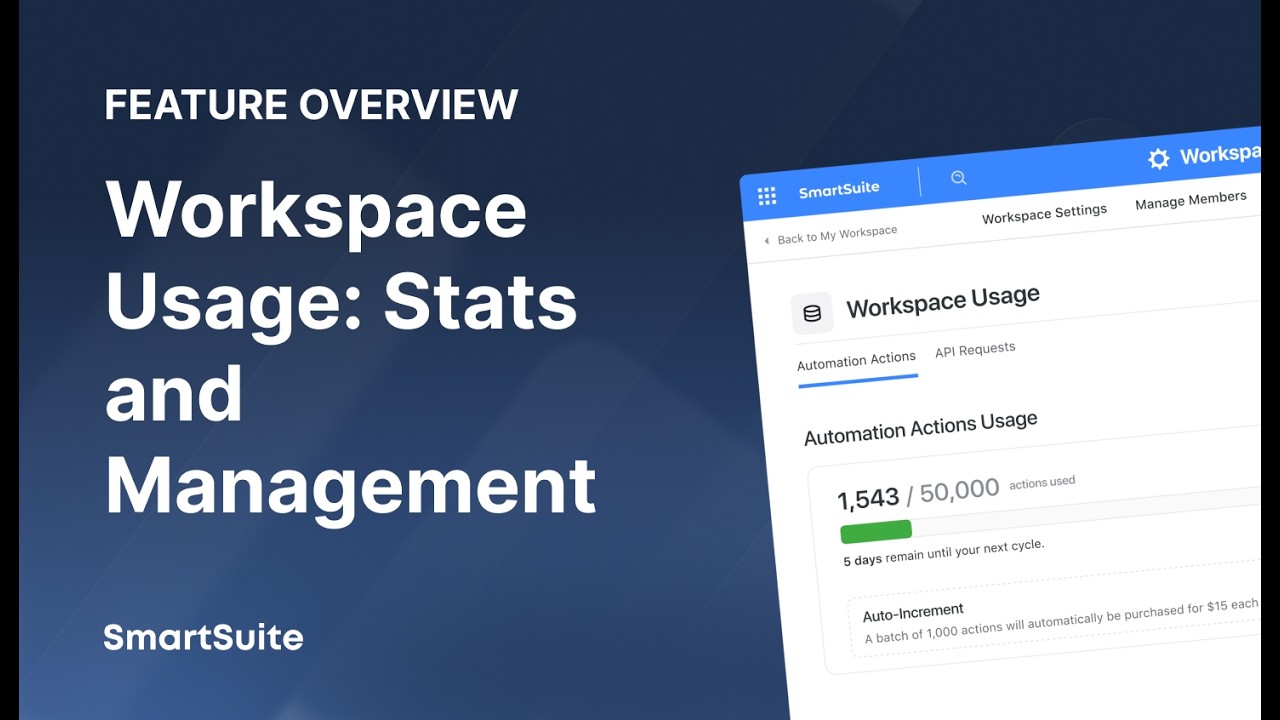Click the 1,543 actions used value
This screenshot has height=720, width=1280.
(x=868, y=499)
